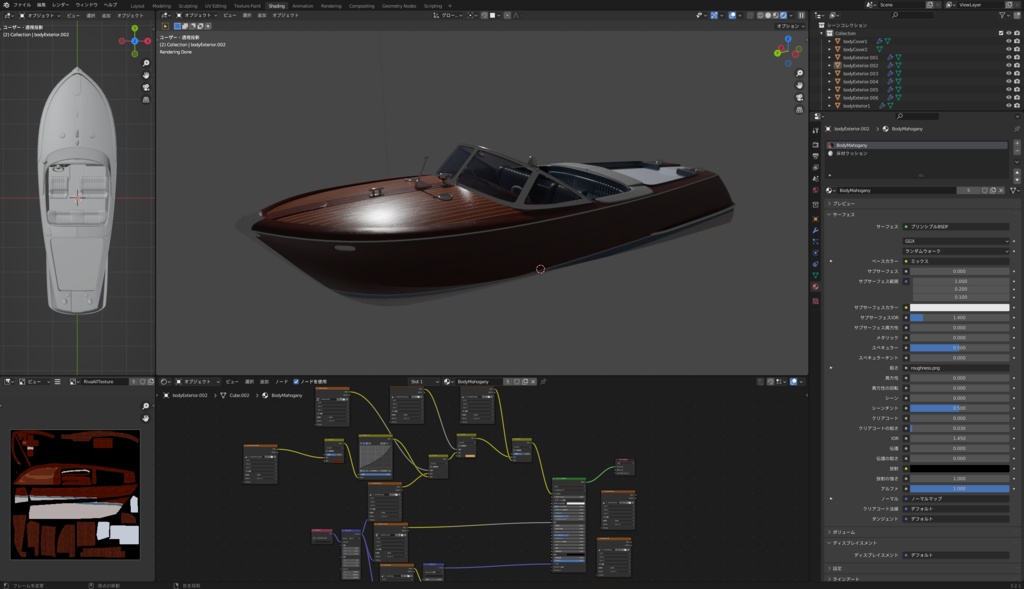Image resolution: width=1024 pixels, height=589 pixels.
Task: Toggle the 'ノードを使用' checkbox in node editor
Action: (297, 381)
